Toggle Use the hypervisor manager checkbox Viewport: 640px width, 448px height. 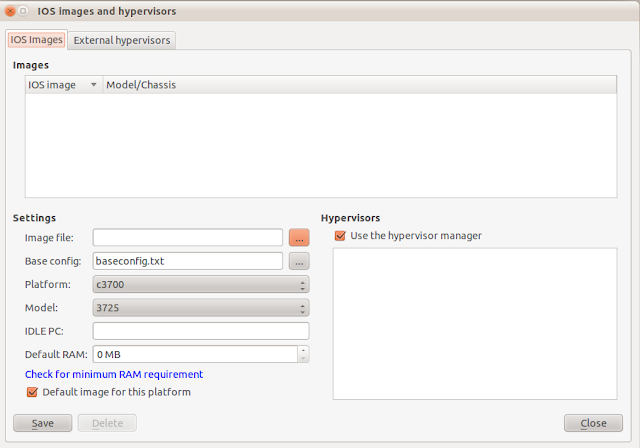click(340, 235)
